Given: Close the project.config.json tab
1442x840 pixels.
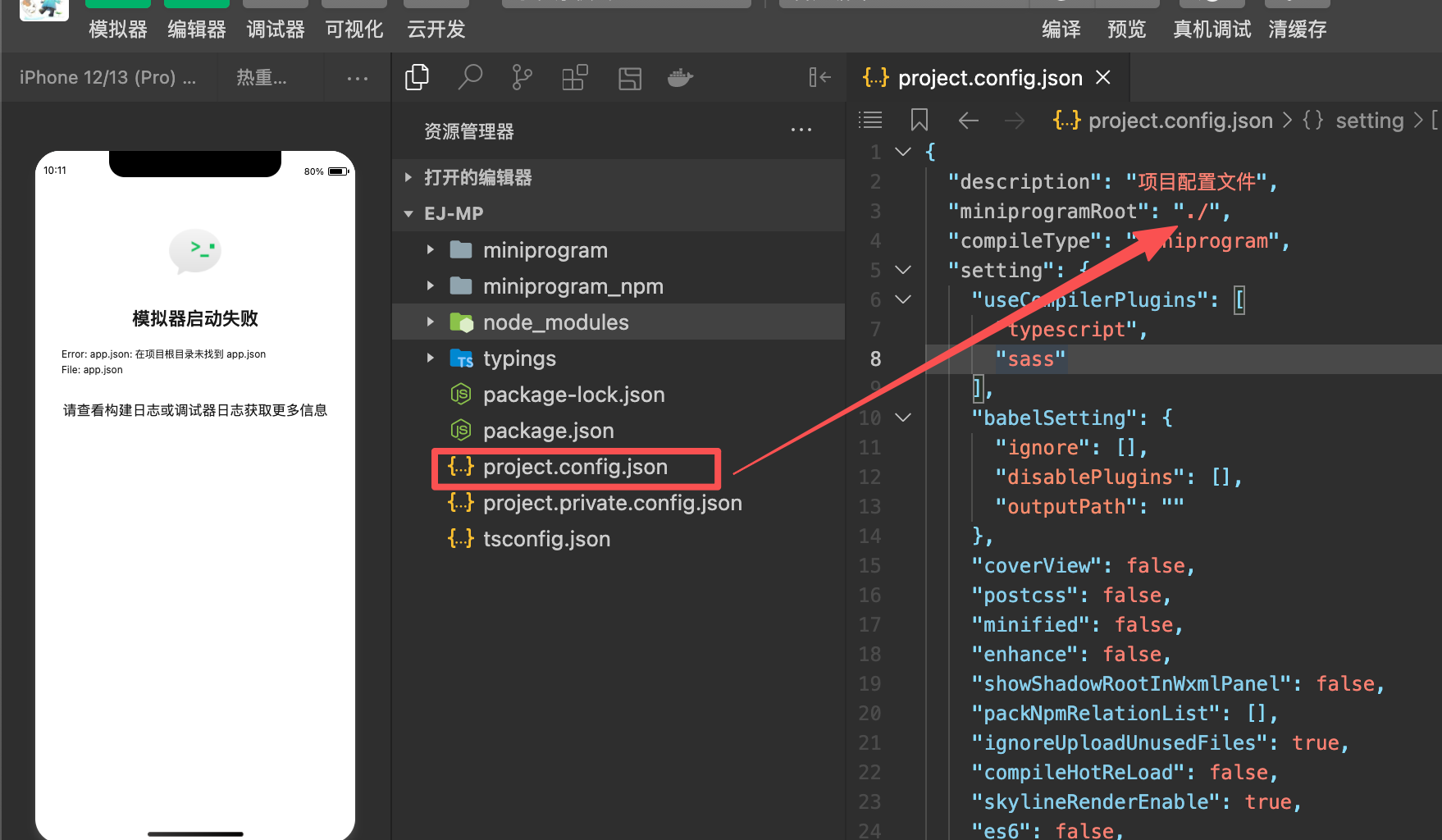Looking at the screenshot, I should pos(1103,77).
